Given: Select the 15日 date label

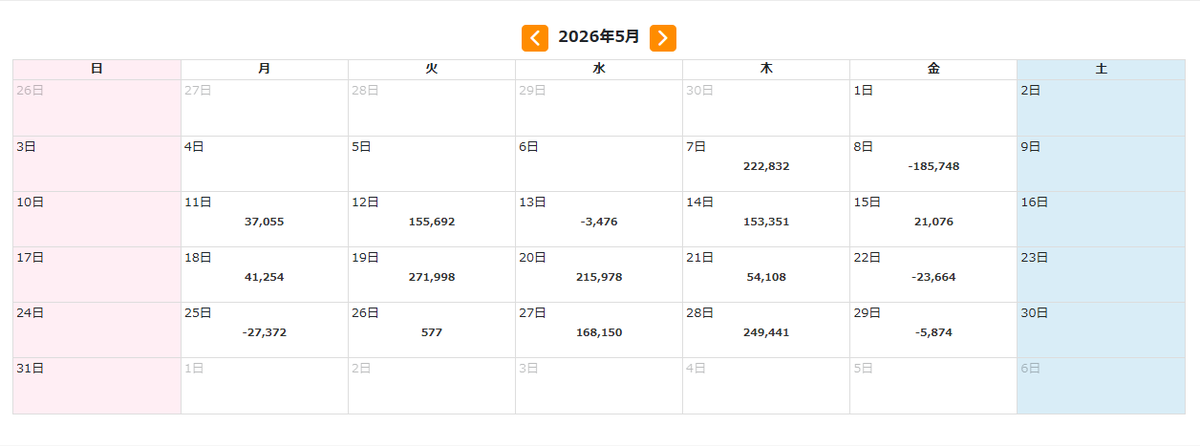Looking at the screenshot, I should pyautogui.click(x=867, y=201).
